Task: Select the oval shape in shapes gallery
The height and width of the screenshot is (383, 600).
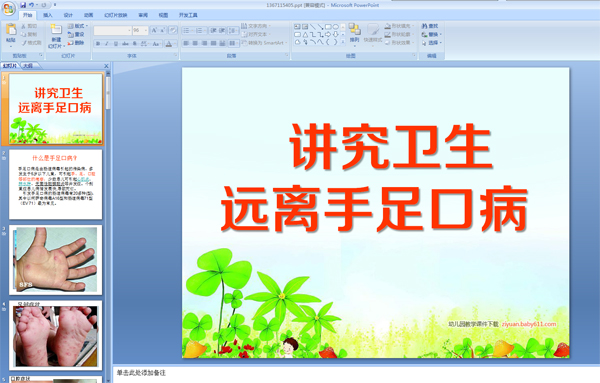Action: tap(336, 27)
